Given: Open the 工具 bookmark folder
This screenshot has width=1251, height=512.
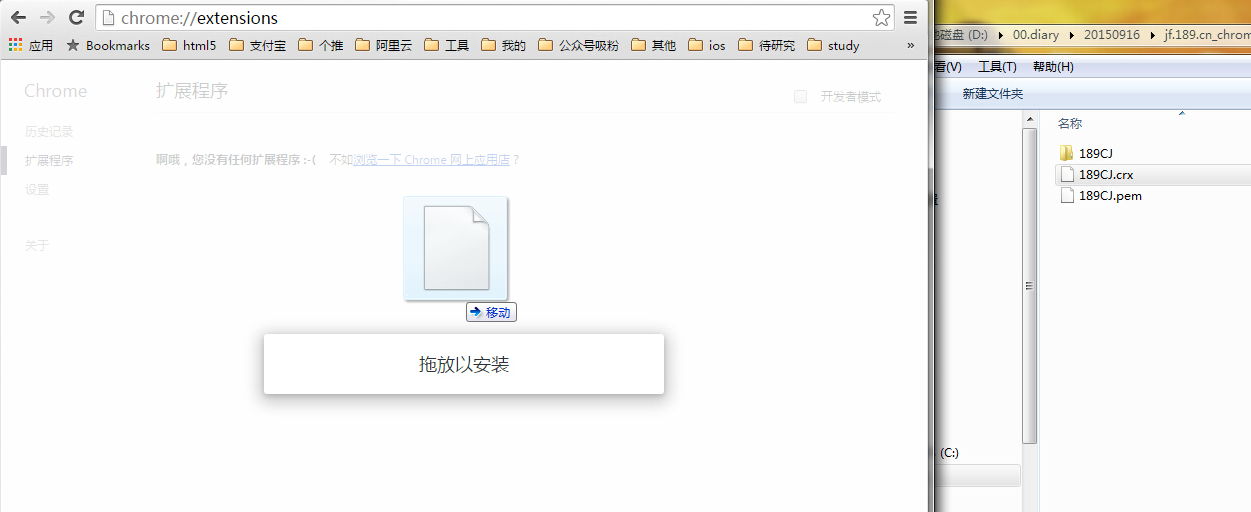Looking at the screenshot, I should pyautogui.click(x=447, y=45).
